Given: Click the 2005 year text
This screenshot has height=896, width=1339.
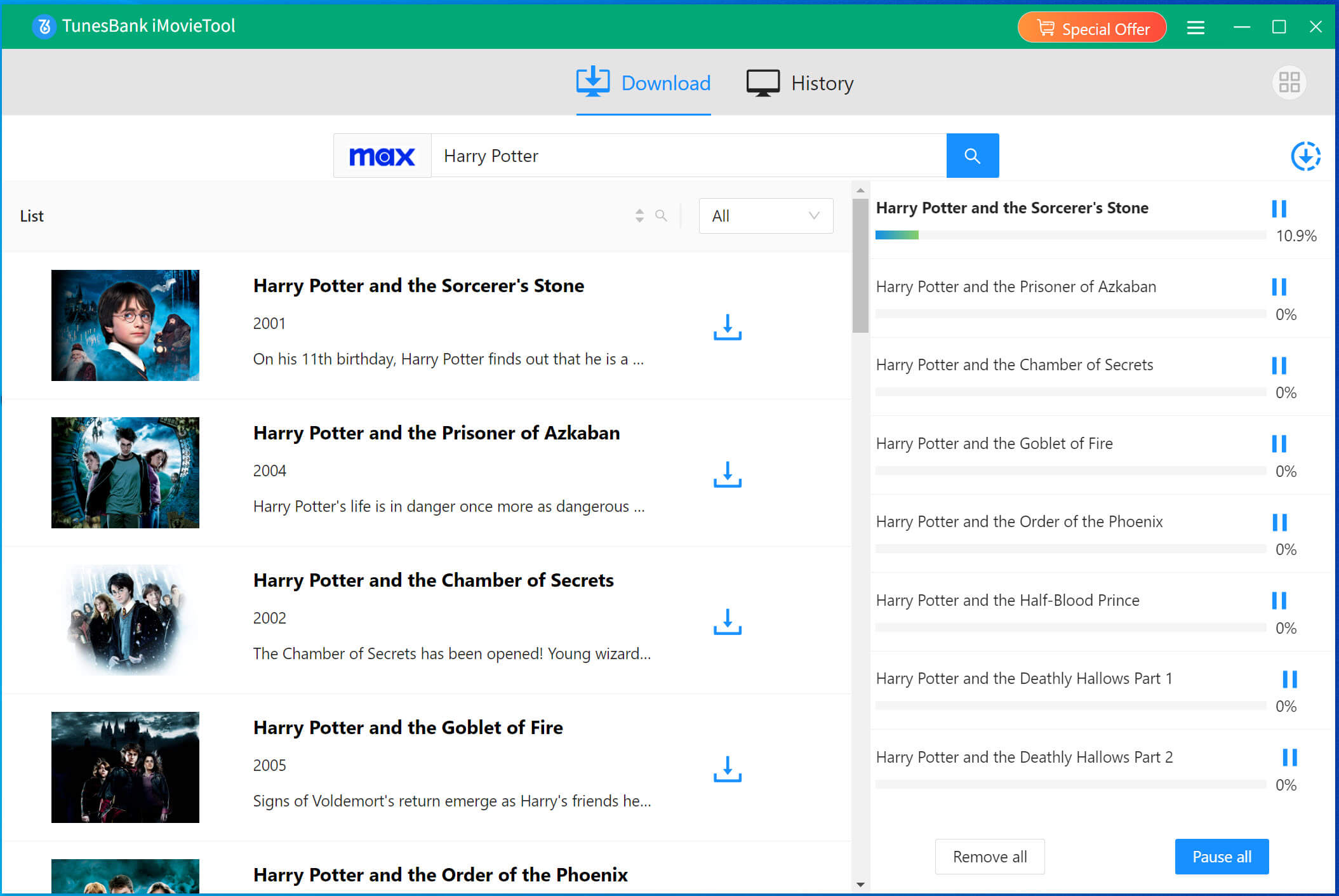Looking at the screenshot, I should (x=270, y=765).
